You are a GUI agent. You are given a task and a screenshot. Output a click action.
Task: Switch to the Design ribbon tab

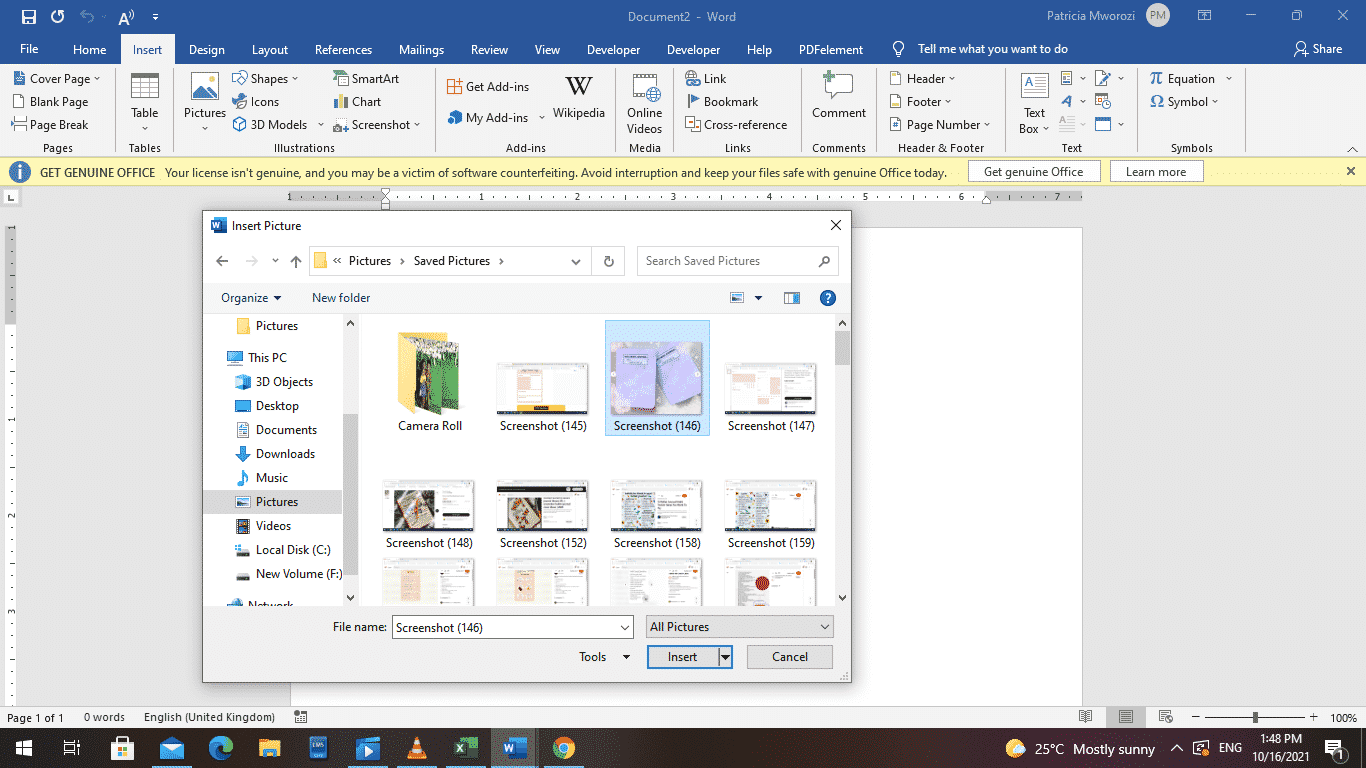tap(206, 48)
